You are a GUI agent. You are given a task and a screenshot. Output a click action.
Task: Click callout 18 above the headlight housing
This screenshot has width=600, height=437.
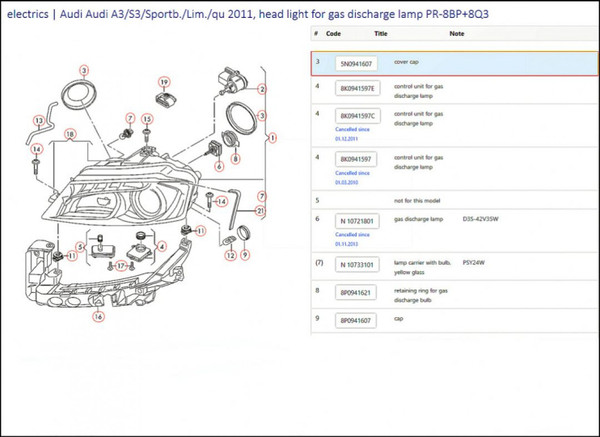[70, 133]
